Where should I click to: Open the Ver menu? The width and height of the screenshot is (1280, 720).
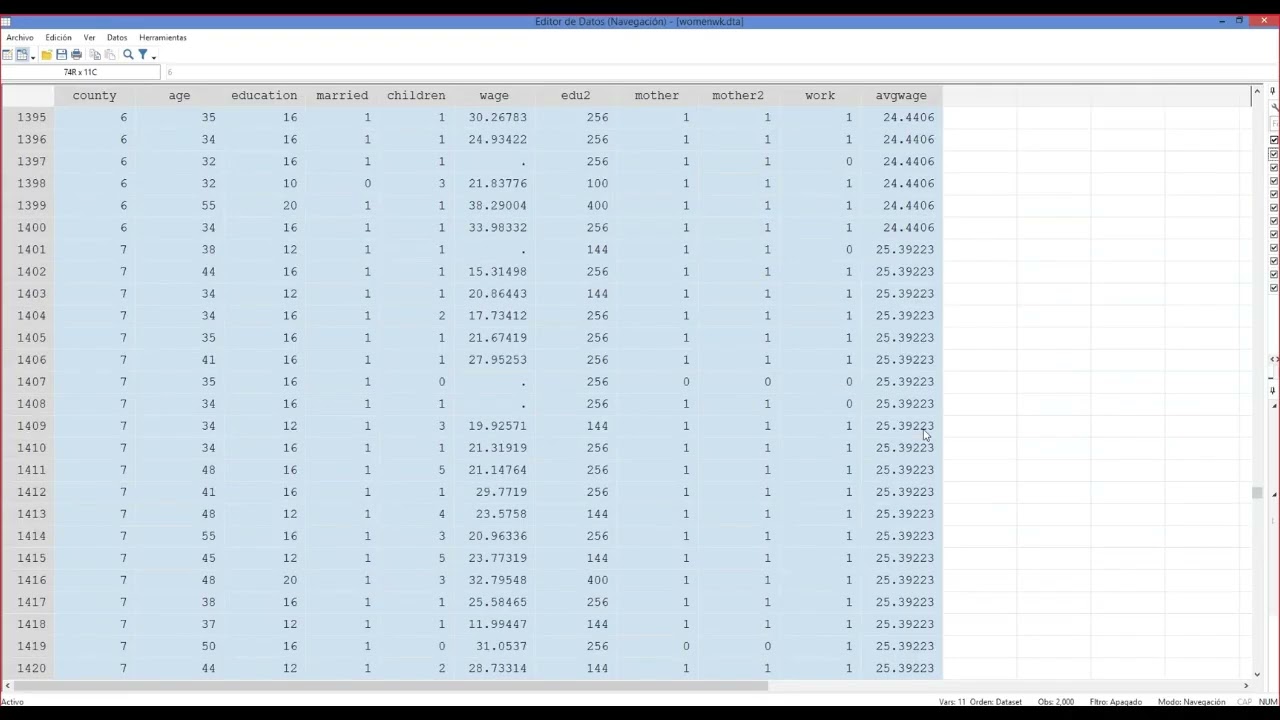tap(89, 37)
